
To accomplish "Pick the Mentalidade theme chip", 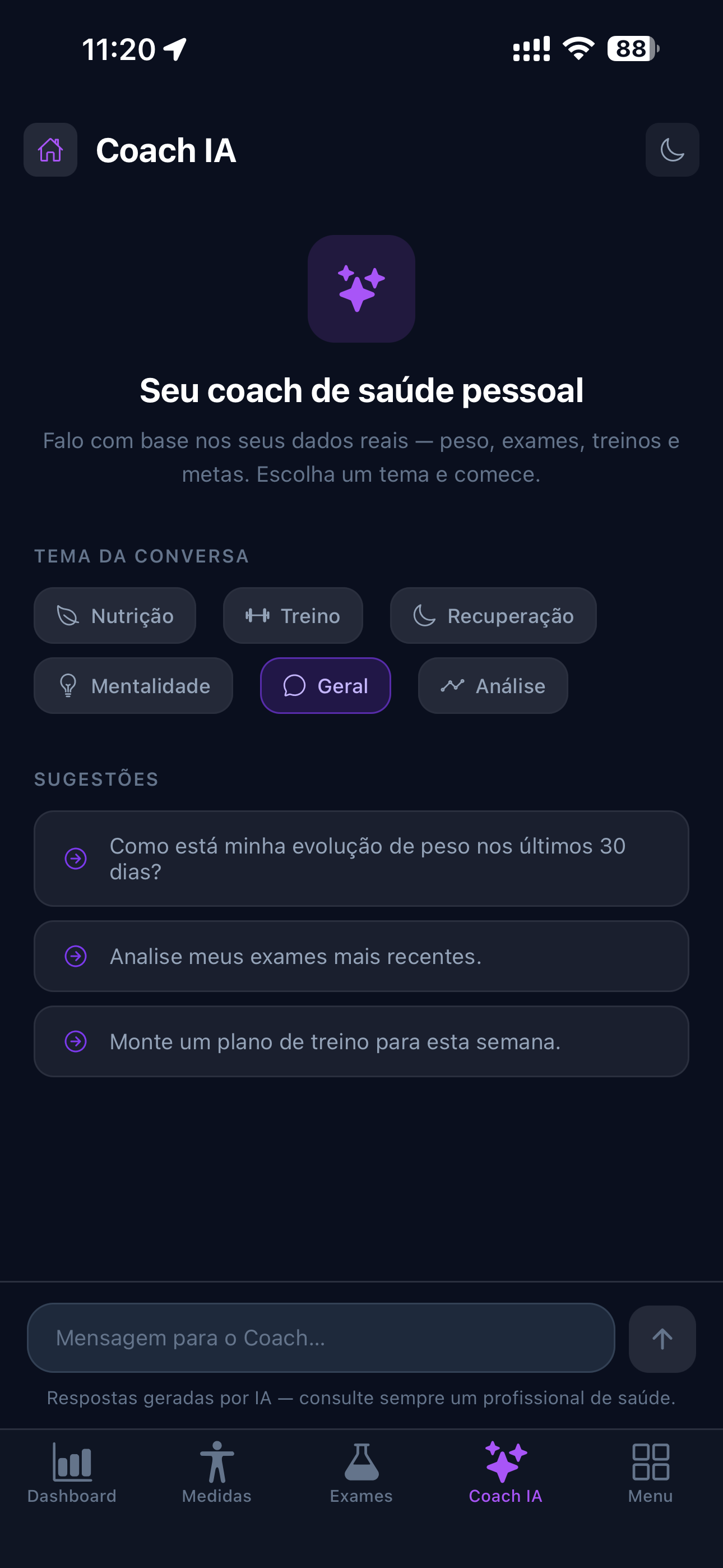I will tap(133, 685).
